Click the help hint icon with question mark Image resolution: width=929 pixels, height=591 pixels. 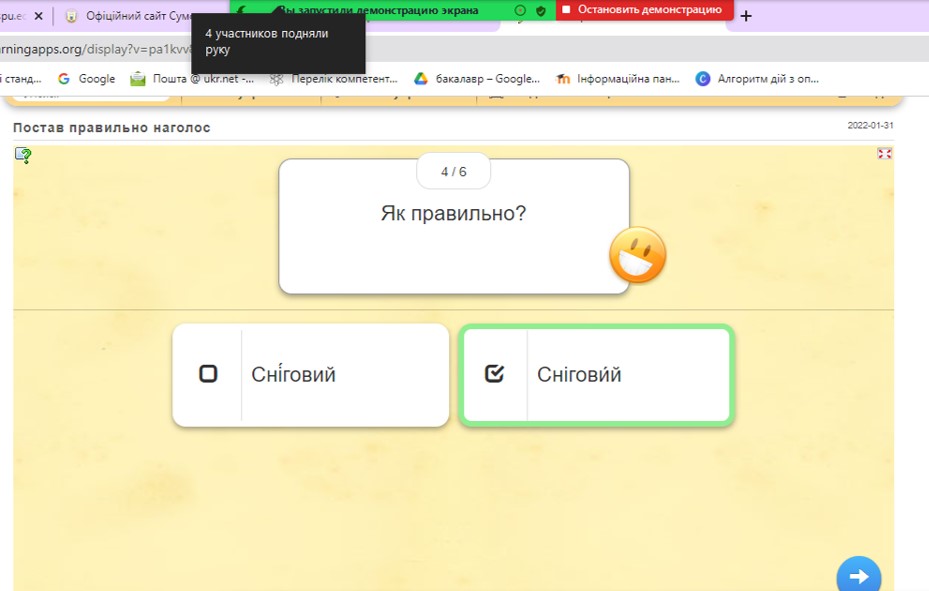[23, 155]
